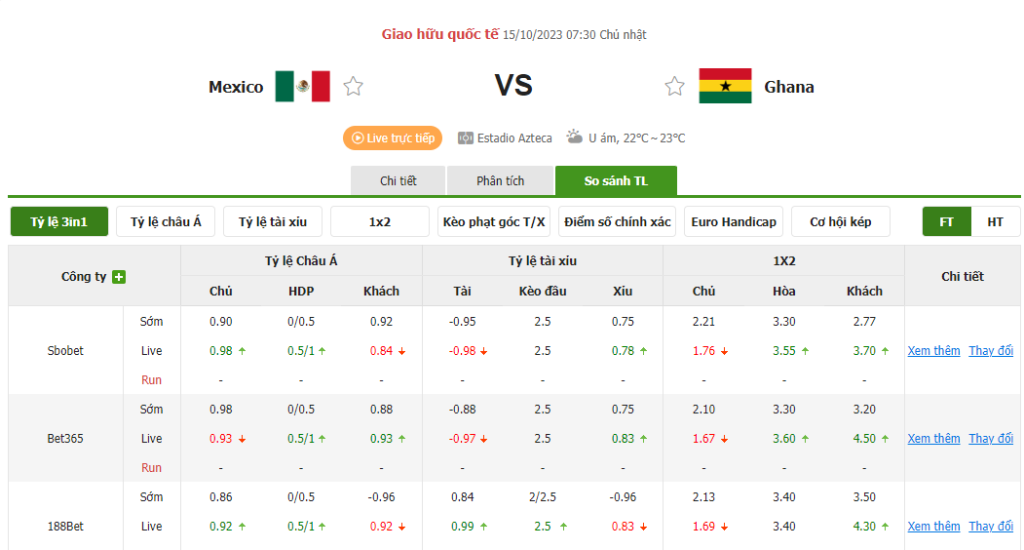Favorite Mexico with the star icon
This screenshot has height=550, width=1024.
pyautogui.click(x=353, y=86)
